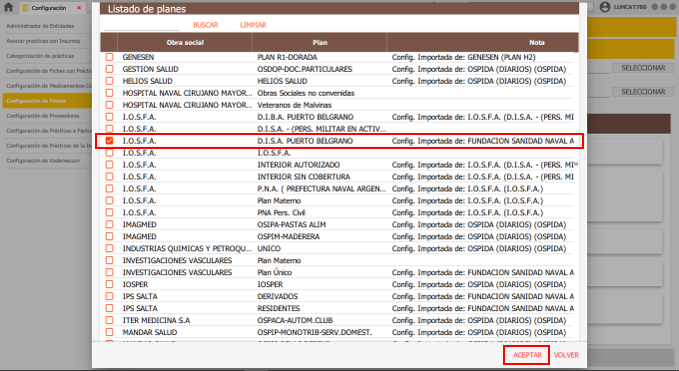The image size is (679, 371).
Task: Uncheck D.I.S.A. PUERTO BELGRANO row checkbox
Action: (109, 141)
